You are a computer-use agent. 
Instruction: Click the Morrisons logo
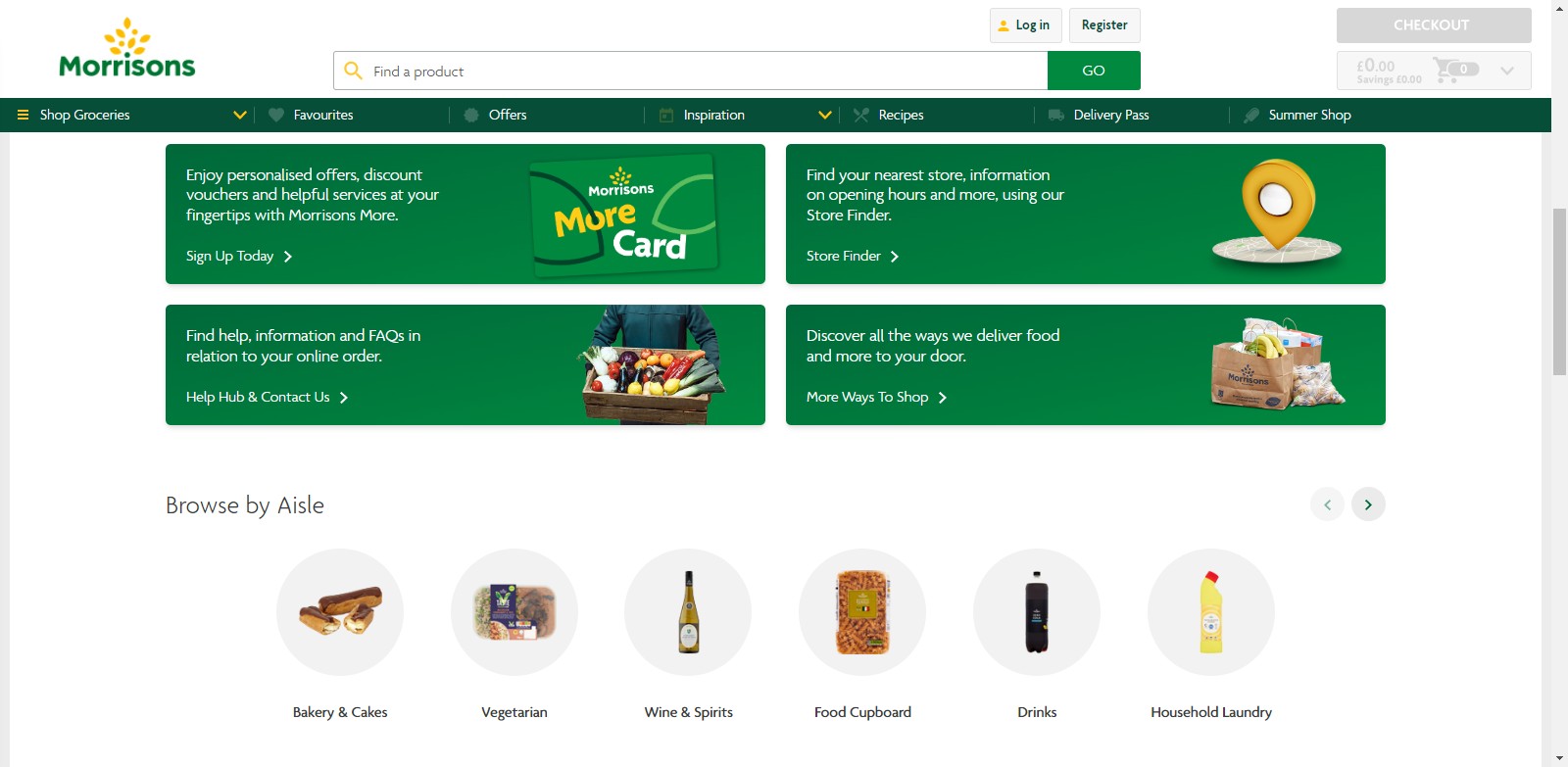point(127,49)
